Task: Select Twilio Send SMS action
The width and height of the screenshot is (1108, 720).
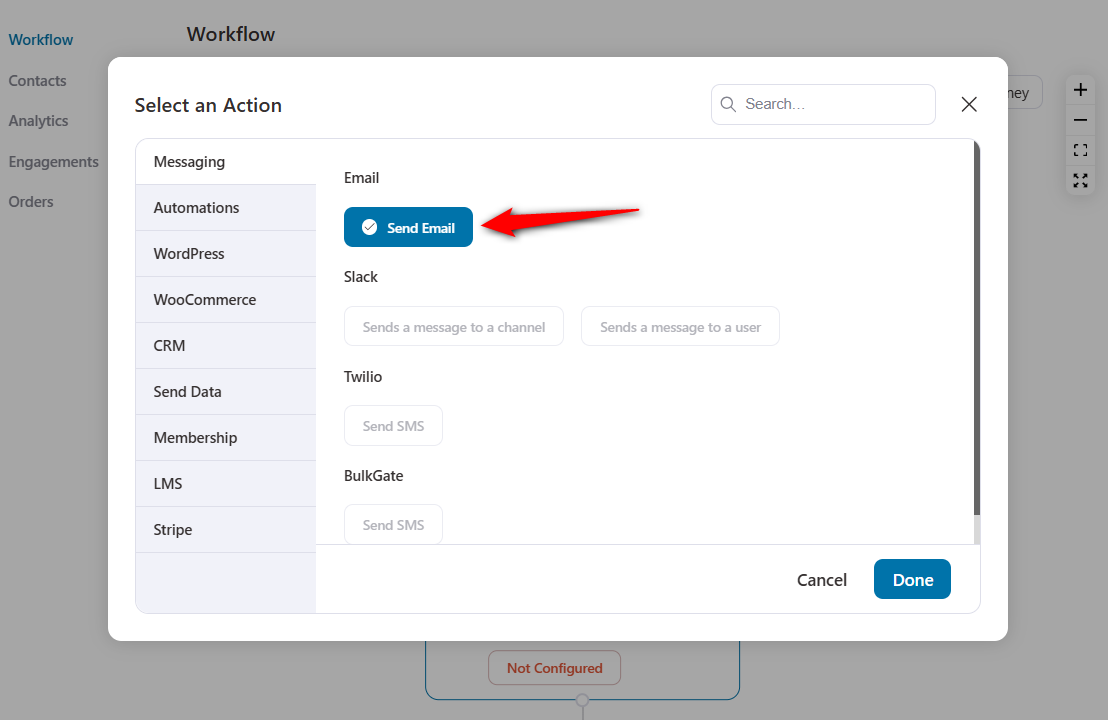Action: tap(393, 425)
